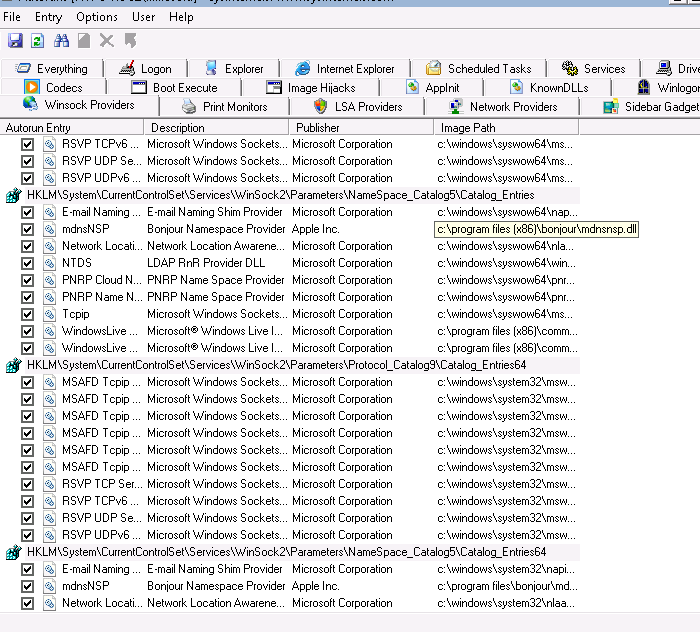Click the Save toolbar icon
This screenshot has height=632, width=700.
click(15, 41)
